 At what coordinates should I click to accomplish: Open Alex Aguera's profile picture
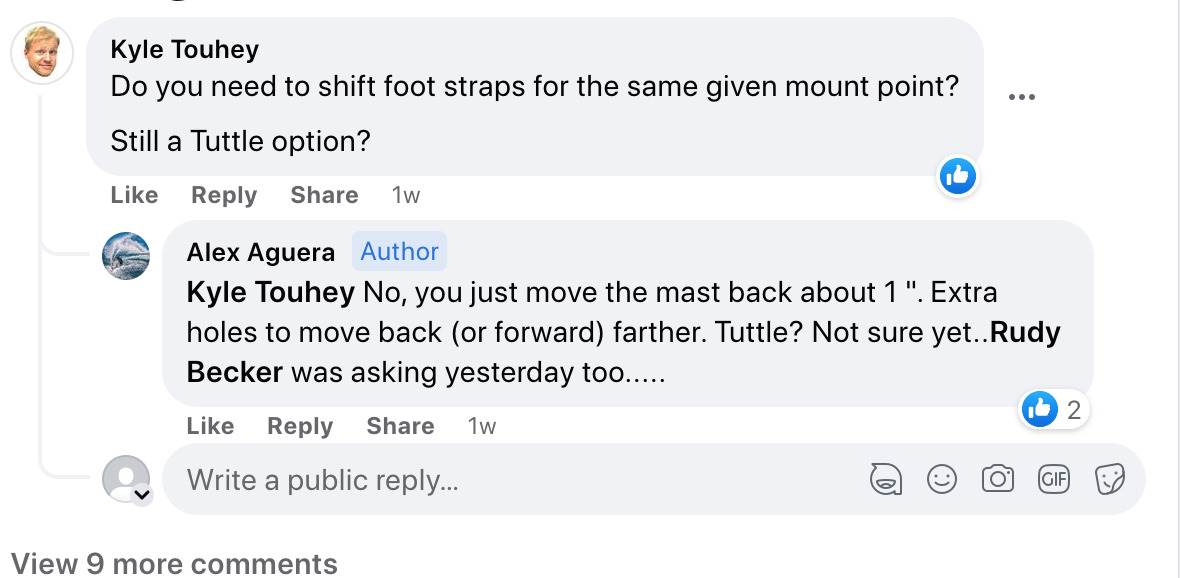pyautogui.click(x=126, y=256)
